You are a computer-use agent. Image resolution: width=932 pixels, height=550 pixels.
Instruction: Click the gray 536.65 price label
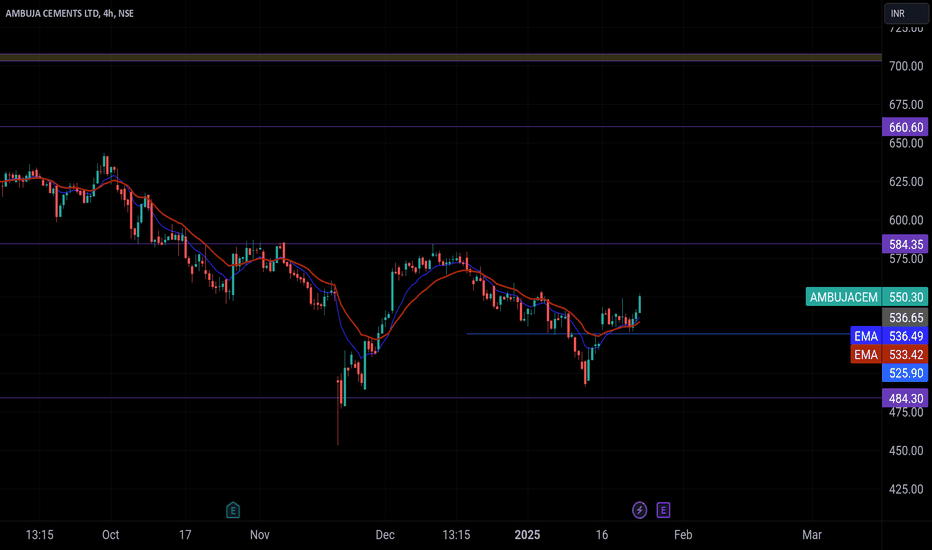tap(905, 318)
